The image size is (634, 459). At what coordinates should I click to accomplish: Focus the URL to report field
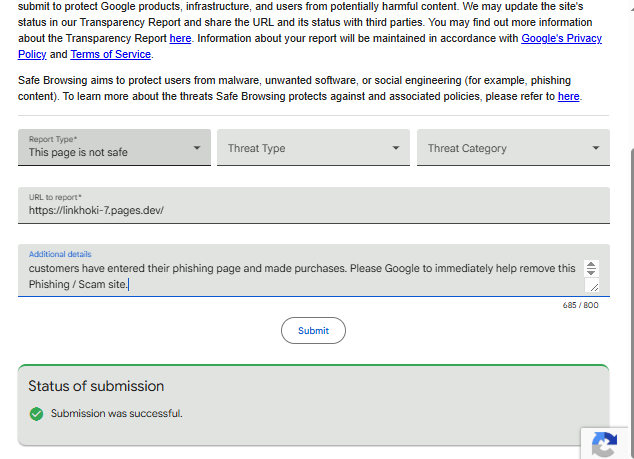pos(313,210)
